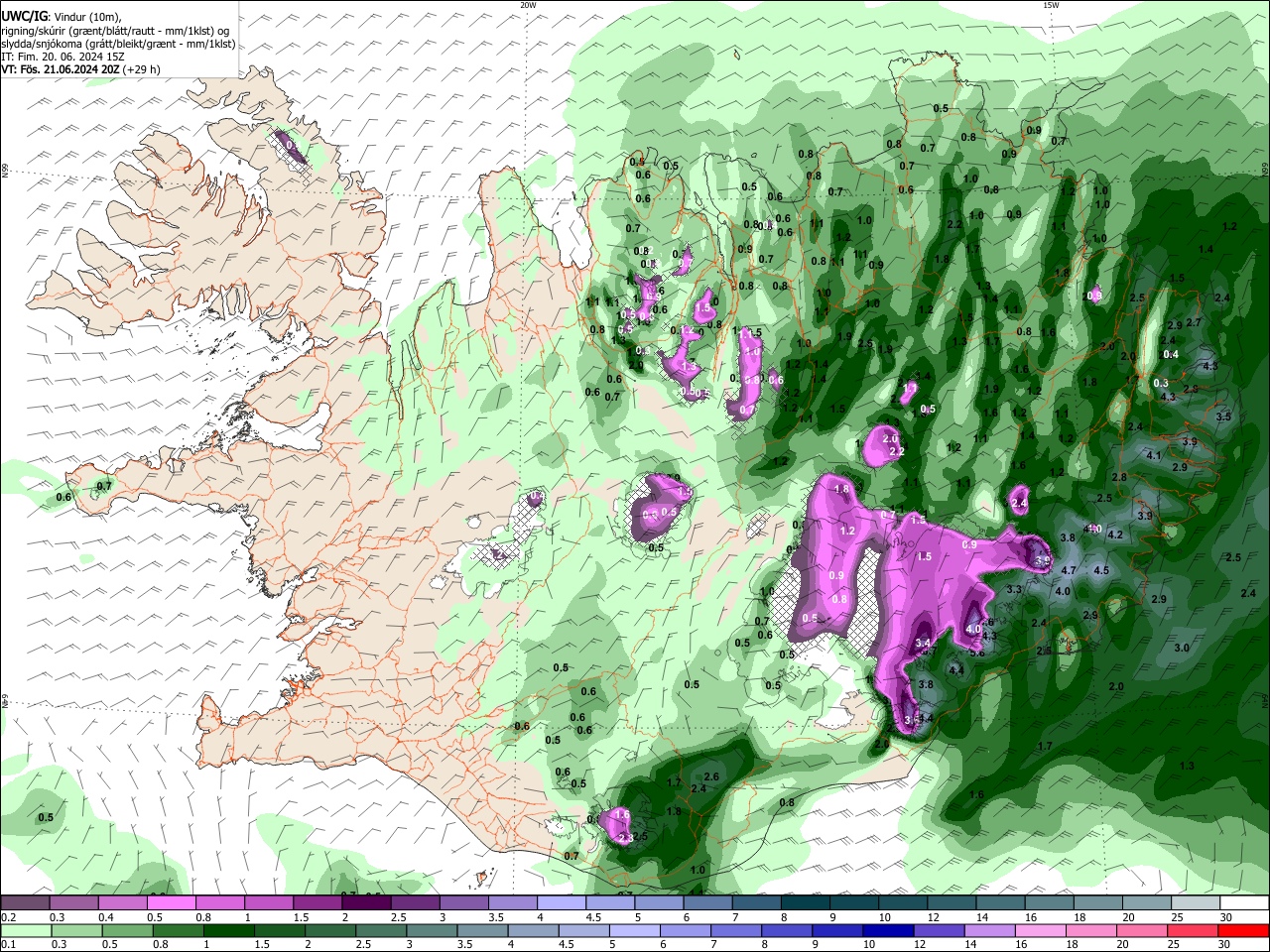
Task: Click the '4.2' precipitation value on the map
Action: pyautogui.click(x=1114, y=535)
